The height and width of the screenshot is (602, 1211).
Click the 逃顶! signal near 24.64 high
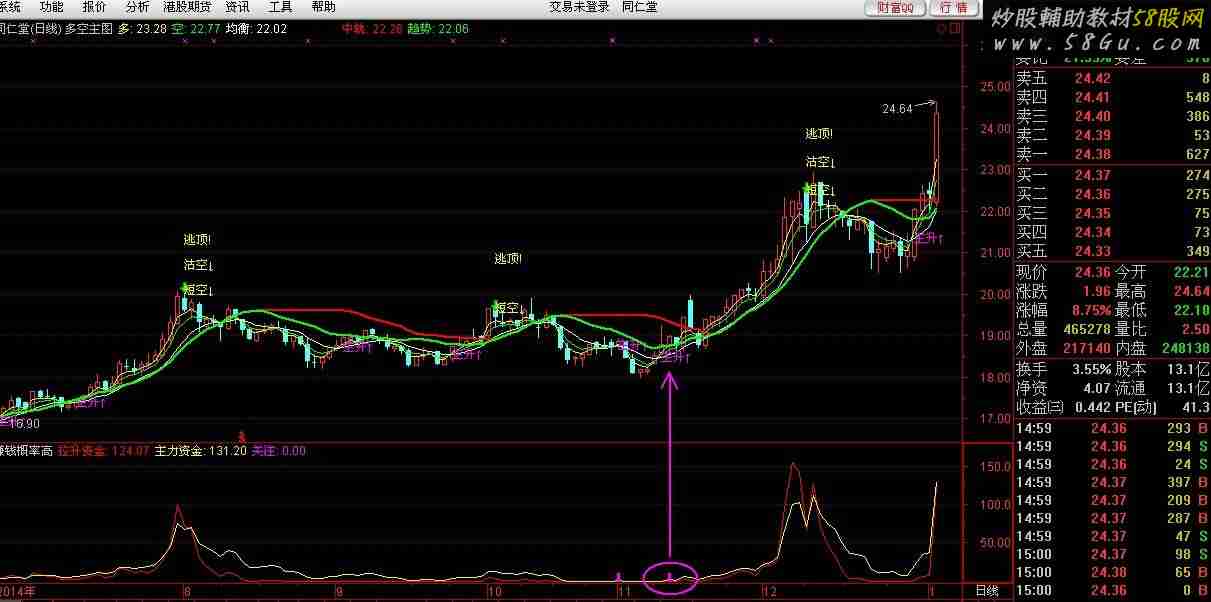(819, 133)
